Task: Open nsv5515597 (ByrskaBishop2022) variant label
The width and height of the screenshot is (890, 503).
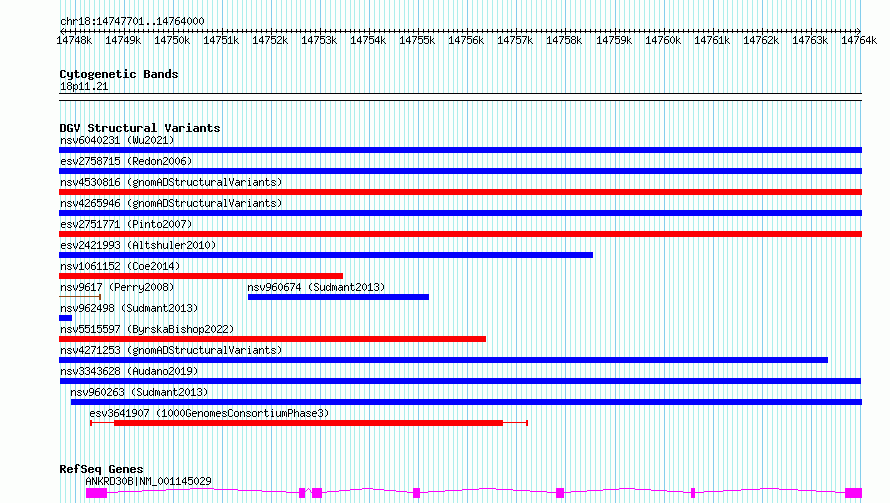Action: (147, 329)
